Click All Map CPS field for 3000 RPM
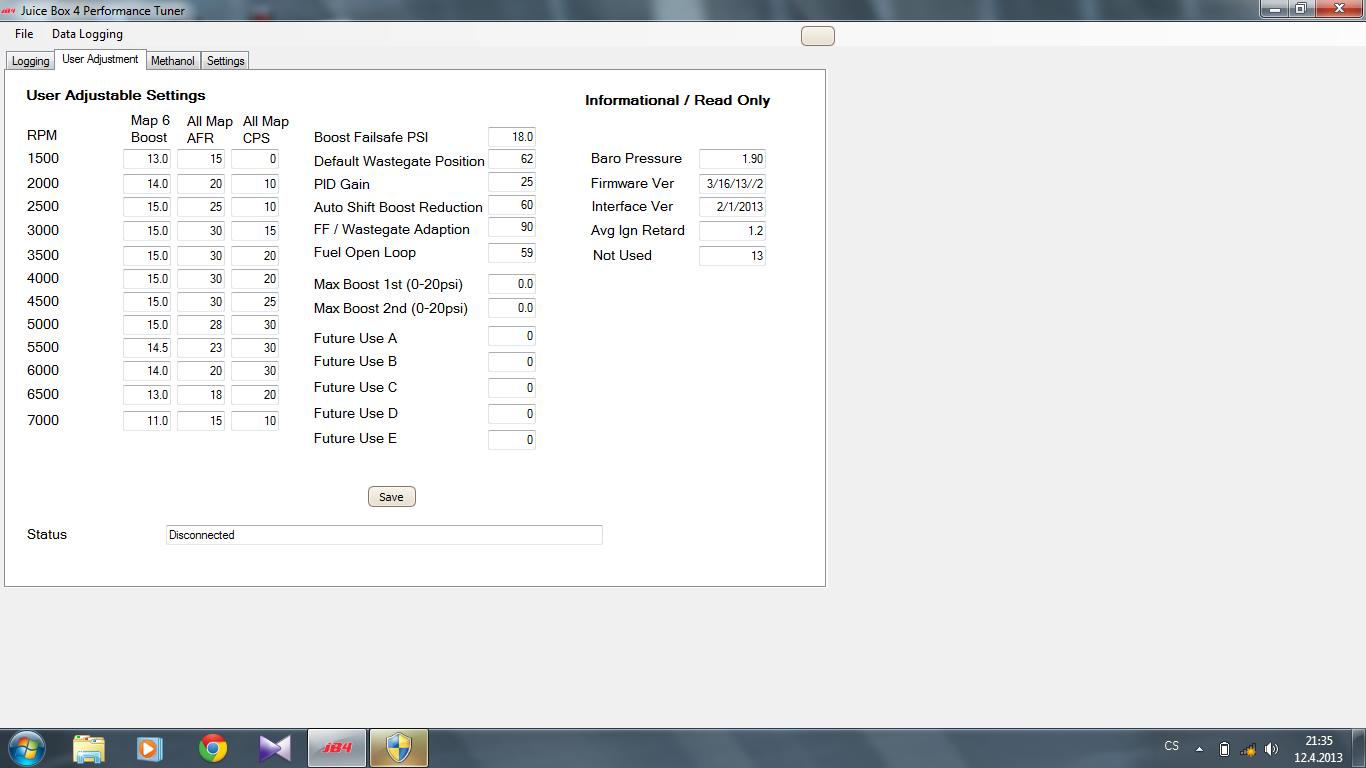The image size is (1366, 768). point(255,231)
